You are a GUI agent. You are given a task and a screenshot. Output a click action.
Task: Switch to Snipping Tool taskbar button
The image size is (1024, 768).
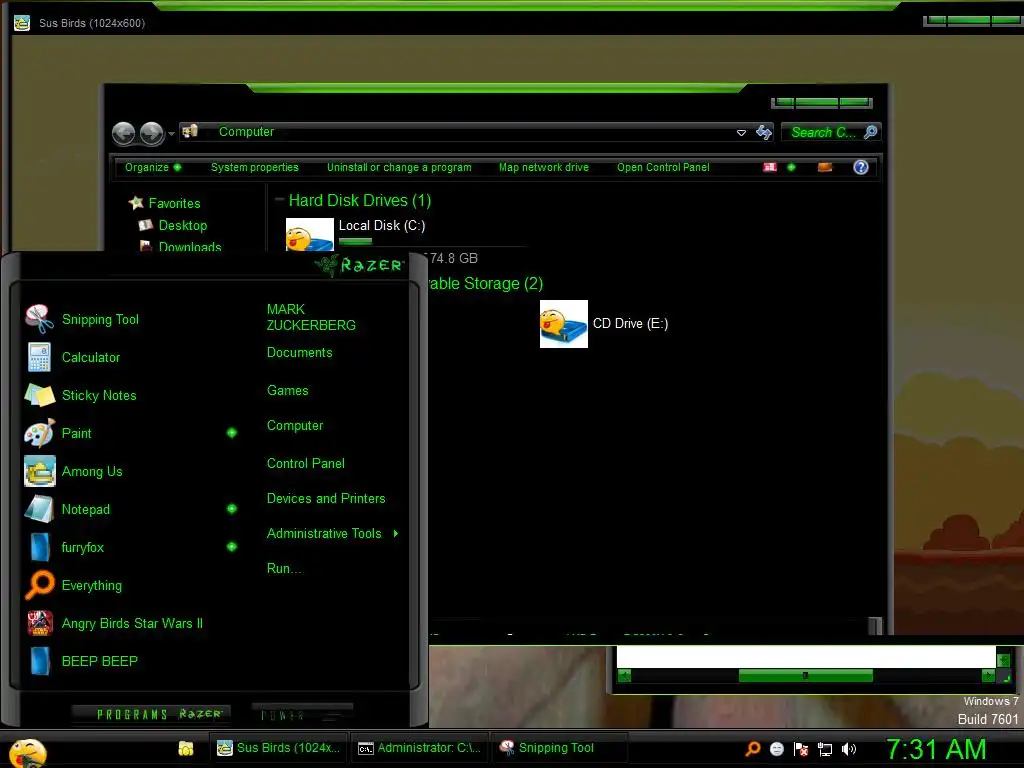click(560, 748)
